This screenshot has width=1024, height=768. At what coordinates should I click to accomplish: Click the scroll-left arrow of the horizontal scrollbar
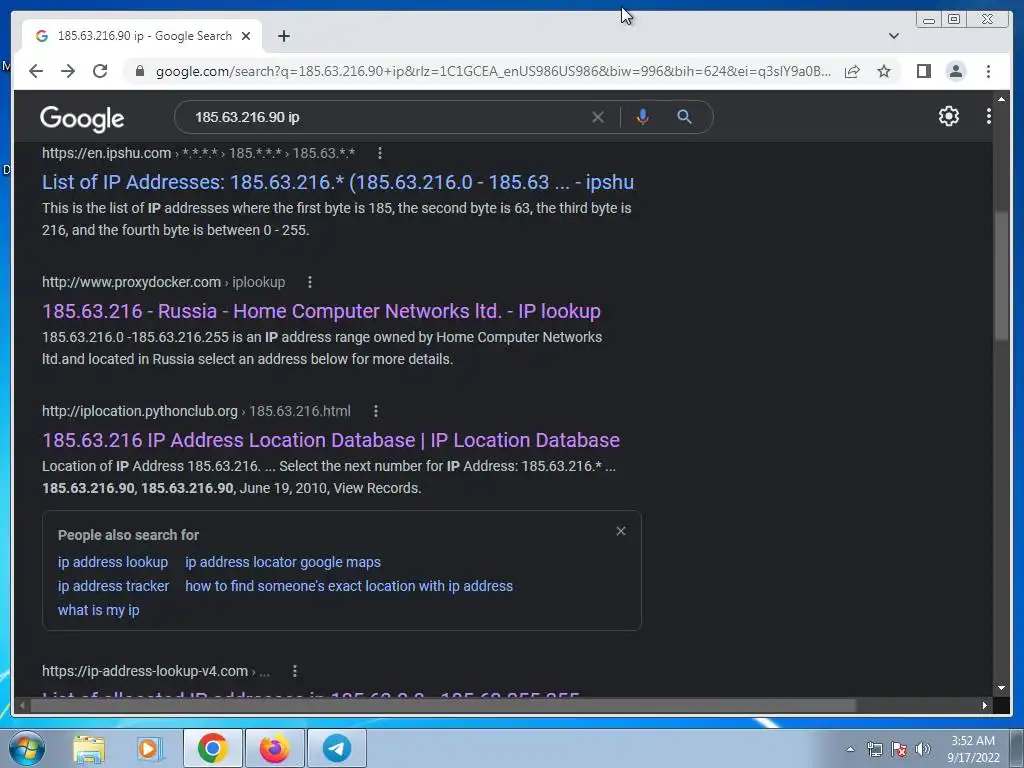click(x=22, y=705)
